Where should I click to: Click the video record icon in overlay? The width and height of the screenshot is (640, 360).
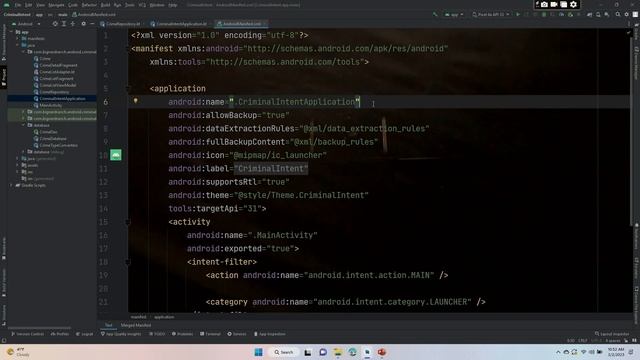click(554, 4)
